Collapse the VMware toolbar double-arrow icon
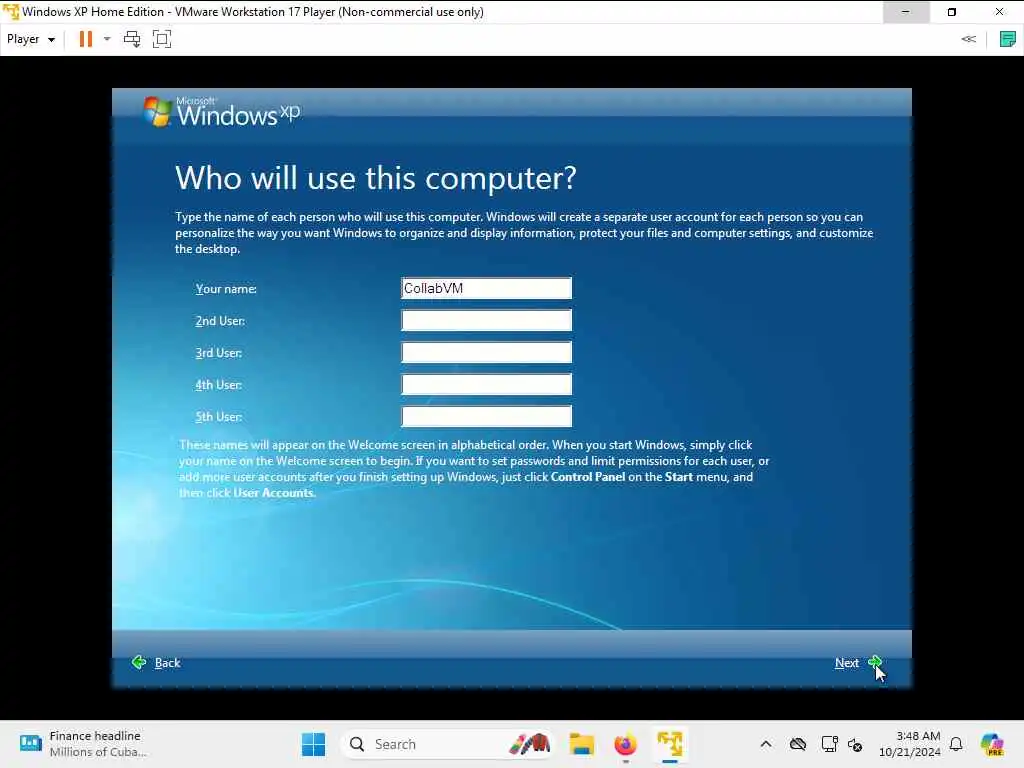Screen dimensions: 1024x768 [x=968, y=39]
